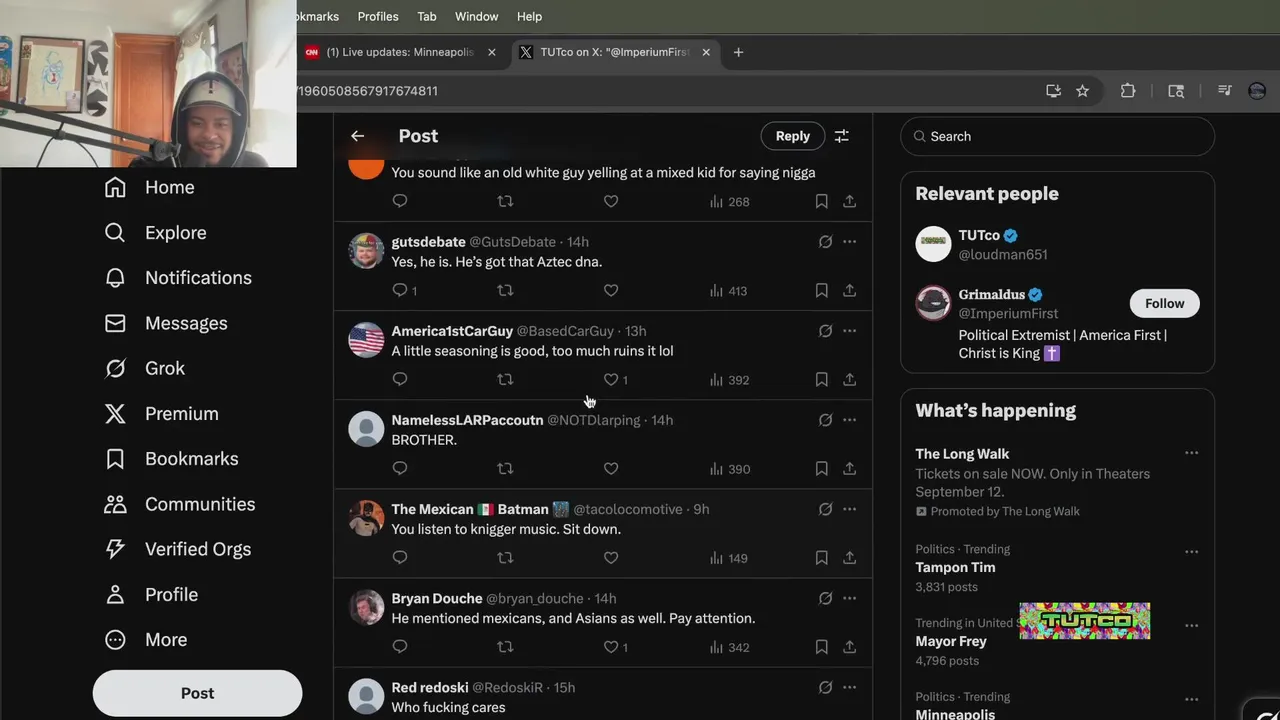Open options for The Long Walk promotion
The height and width of the screenshot is (720, 1280).
(x=1191, y=453)
